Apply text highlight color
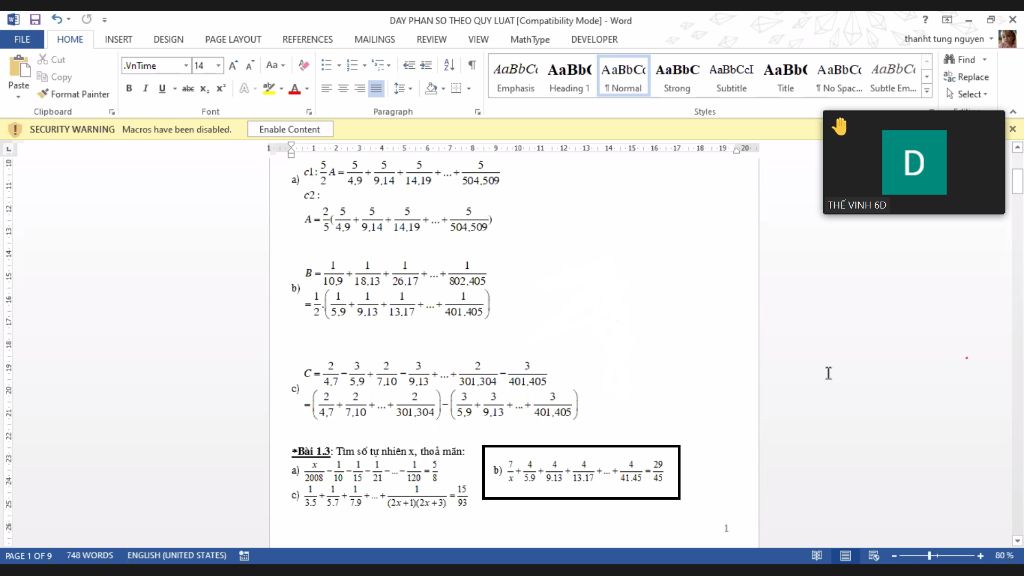This screenshot has height=576, width=1024. pos(268,88)
